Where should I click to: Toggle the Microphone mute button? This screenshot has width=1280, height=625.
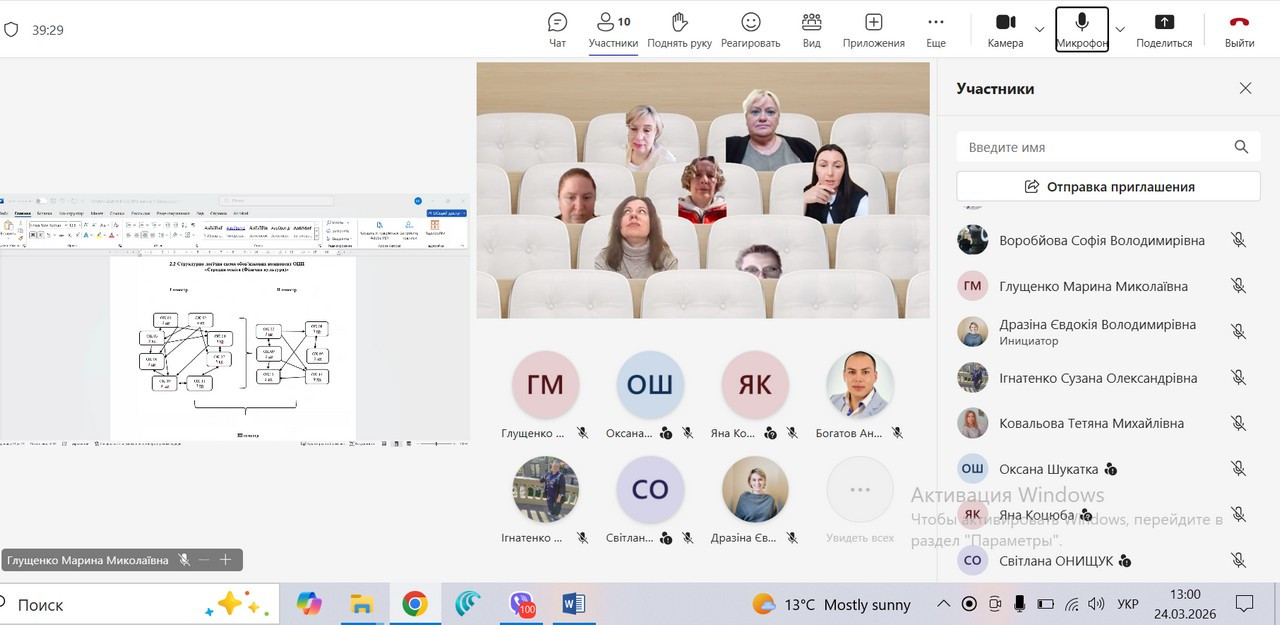1082,22
